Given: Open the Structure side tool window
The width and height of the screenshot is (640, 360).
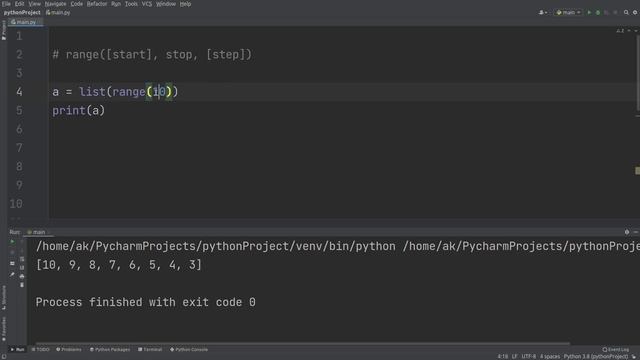Looking at the screenshot, I should (x=4, y=298).
